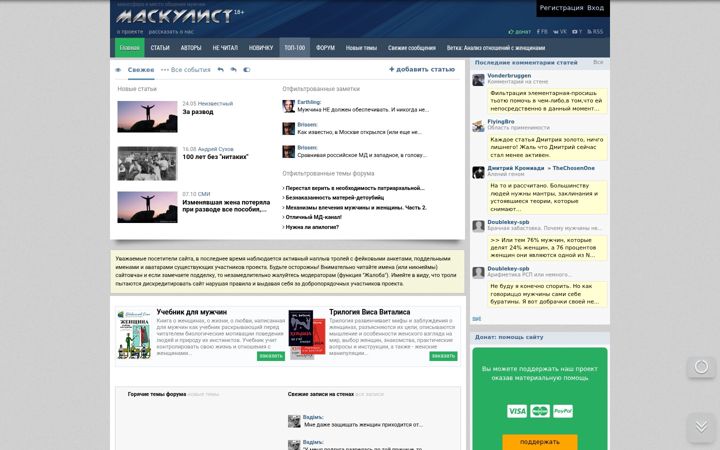Click the Маскулист site logo
This screenshot has width=720, height=450.
tap(175, 17)
